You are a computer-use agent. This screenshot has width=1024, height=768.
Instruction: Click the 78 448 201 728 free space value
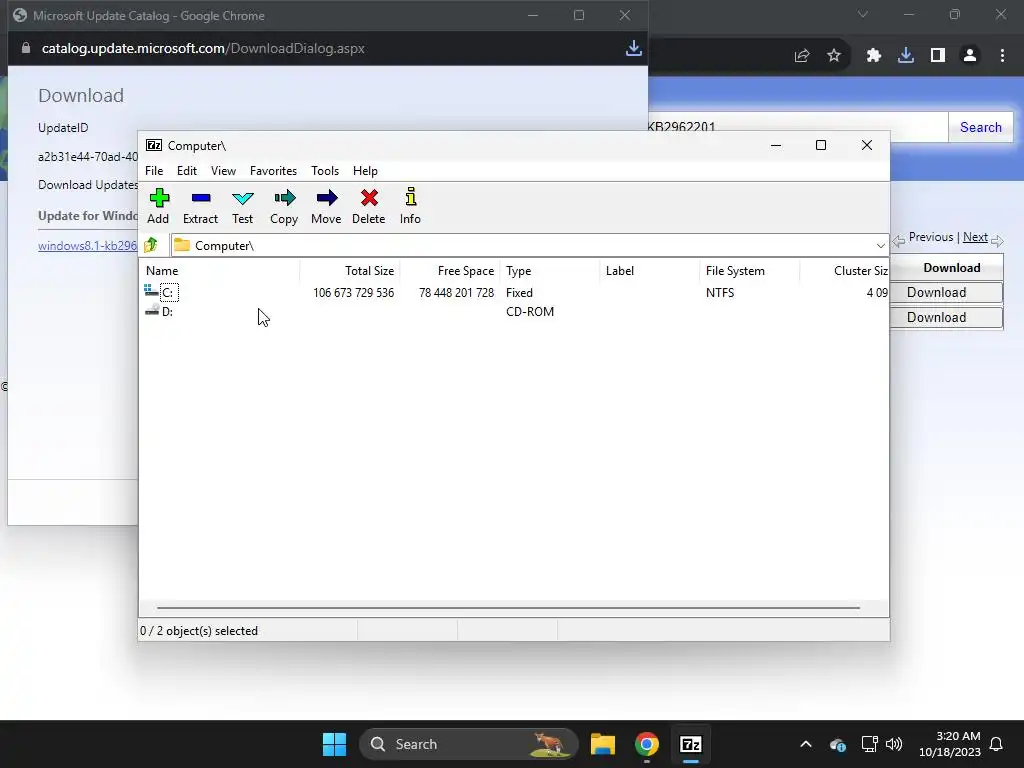click(x=456, y=293)
